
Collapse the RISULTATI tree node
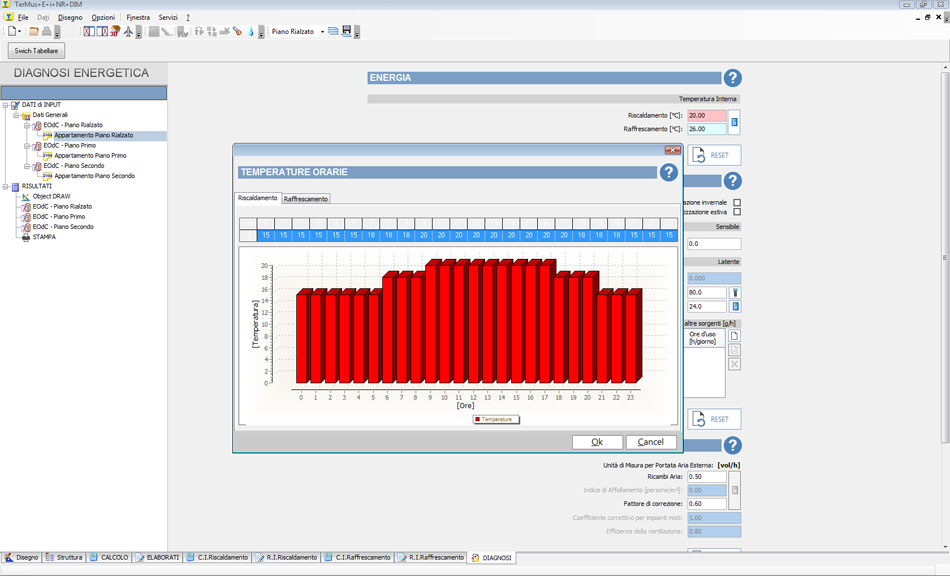pos(5,187)
